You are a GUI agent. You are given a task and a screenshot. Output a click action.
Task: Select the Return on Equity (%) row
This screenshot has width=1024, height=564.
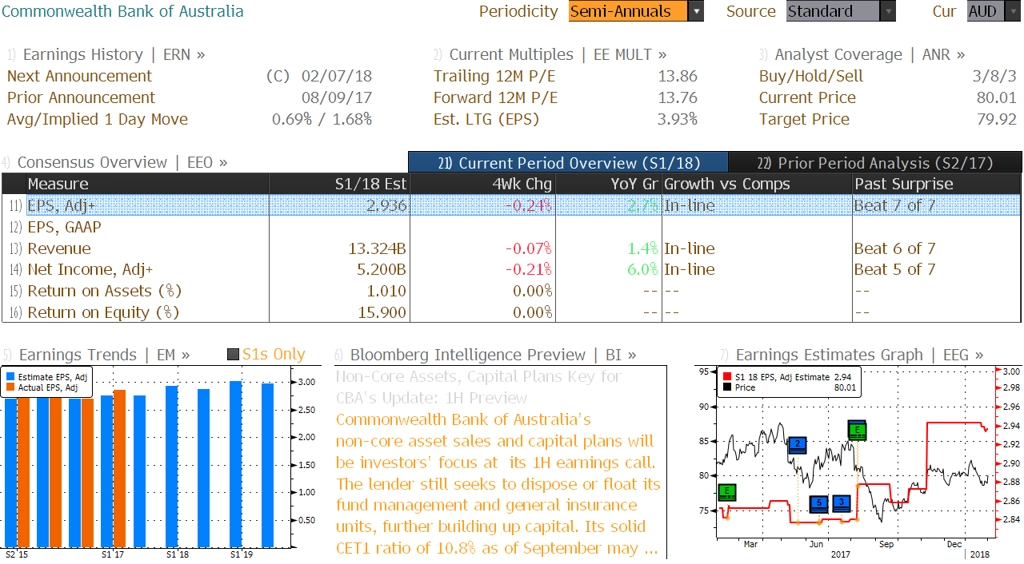tap(511, 312)
